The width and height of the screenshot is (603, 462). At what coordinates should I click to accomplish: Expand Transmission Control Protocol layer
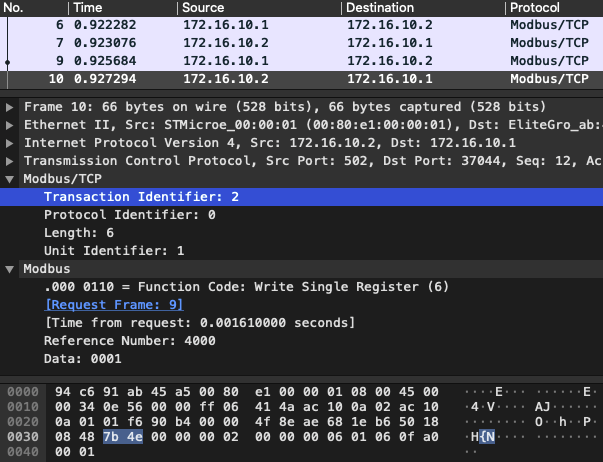point(10,161)
